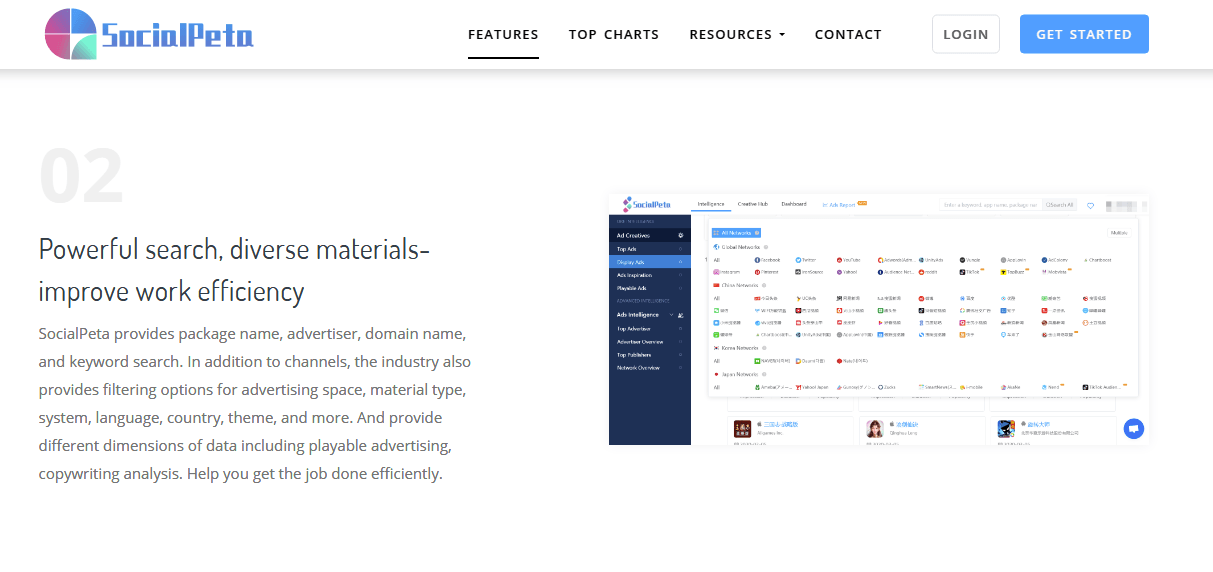1213x572 pixels.
Task: Select TopBuzz network option
Action: [x=1013, y=272]
